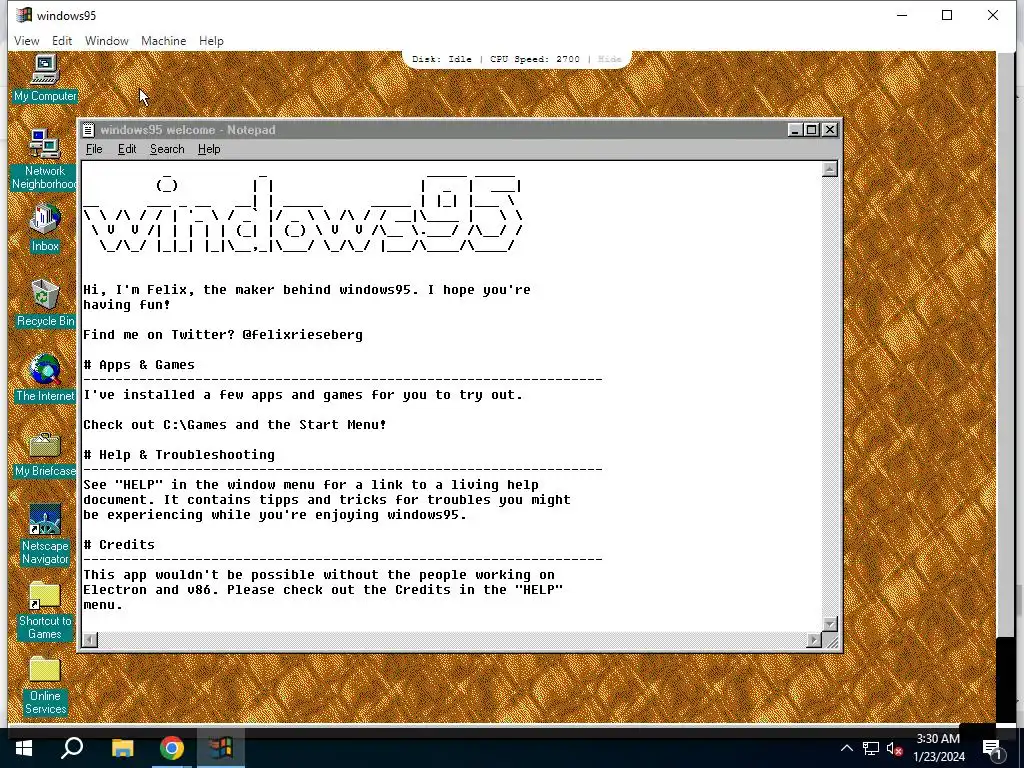Open Notepad's Edit menu
The width and height of the screenshot is (1024, 768).
pos(127,149)
